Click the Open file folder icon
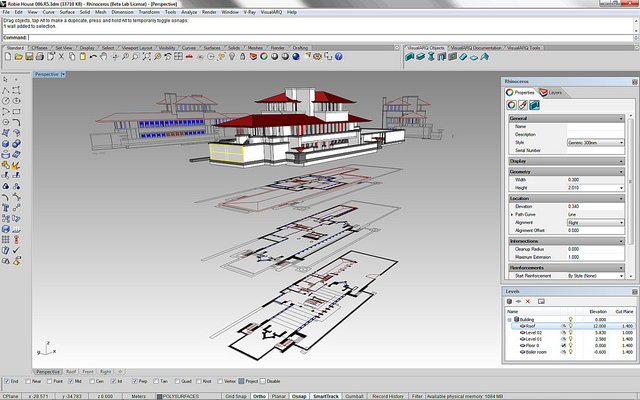 20,59
